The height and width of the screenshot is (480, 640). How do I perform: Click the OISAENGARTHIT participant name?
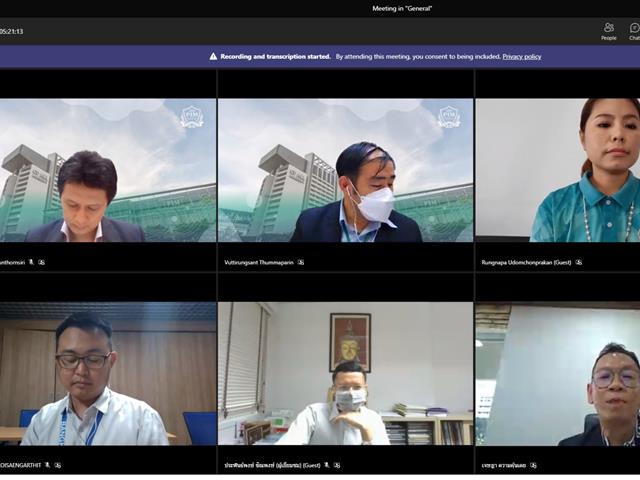coord(20,465)
